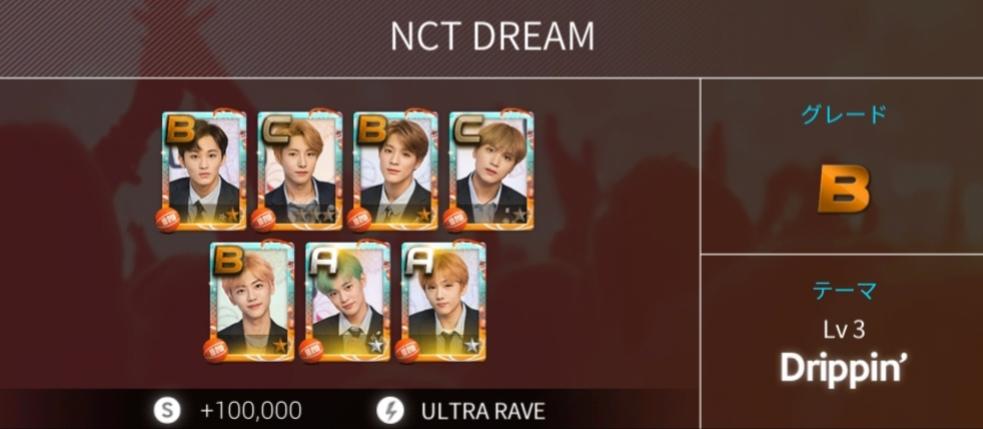Select the orange-haired A-grade card

444,302
